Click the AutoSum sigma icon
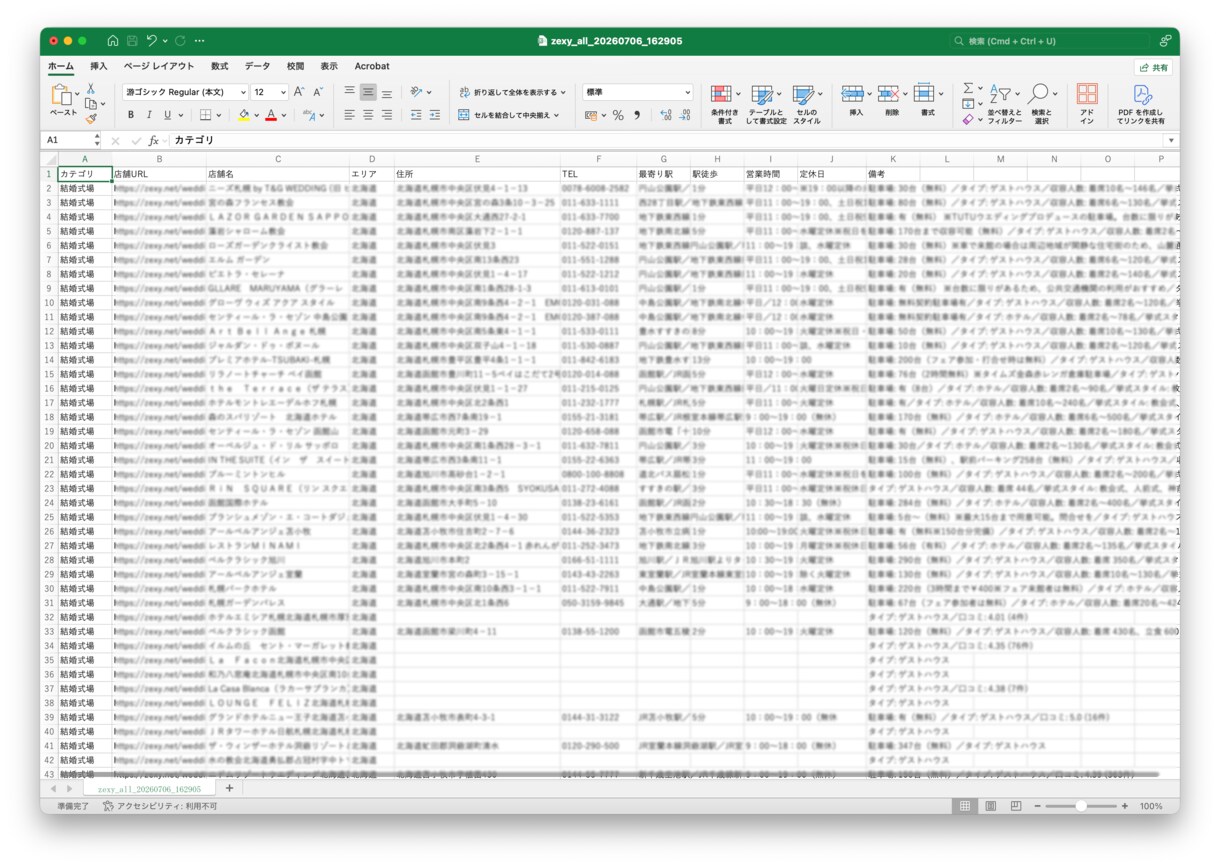 pyautogui.click(x=967, y=88)
